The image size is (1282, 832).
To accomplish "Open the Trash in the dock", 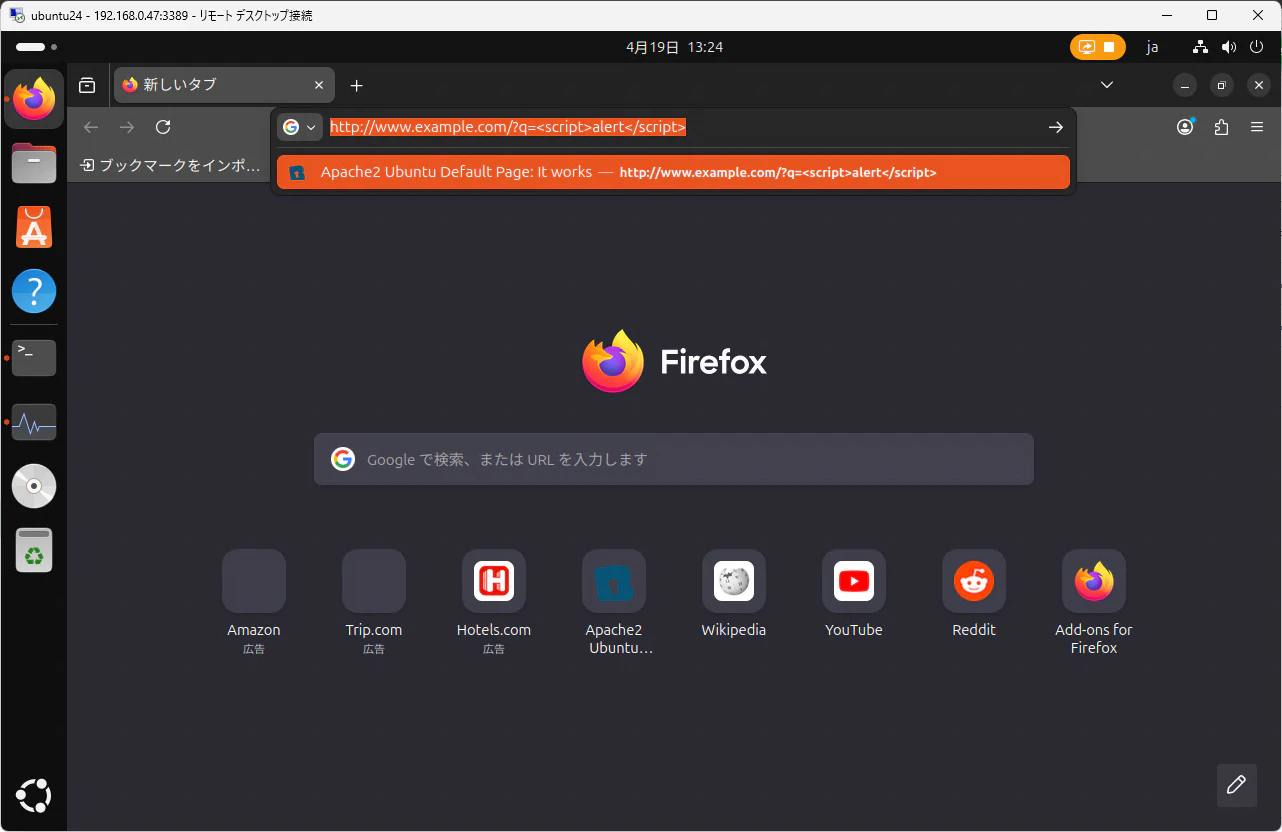I will 34,551.
